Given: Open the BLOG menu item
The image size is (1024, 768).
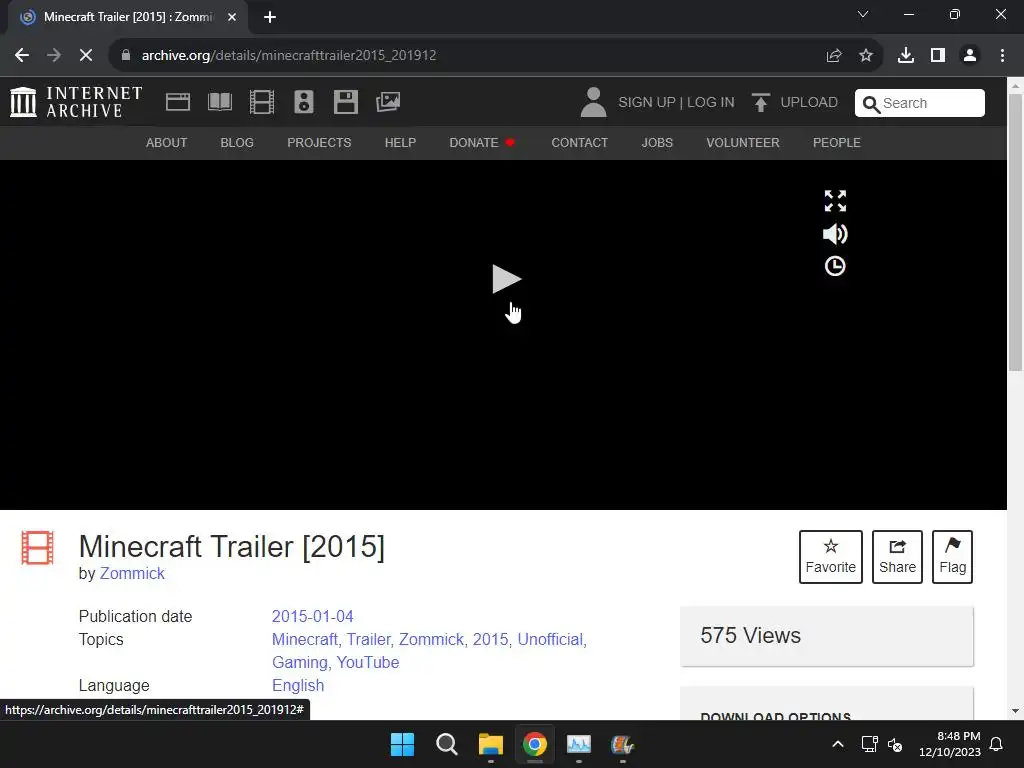Looking at the screenshot, I should coord(237,142).
